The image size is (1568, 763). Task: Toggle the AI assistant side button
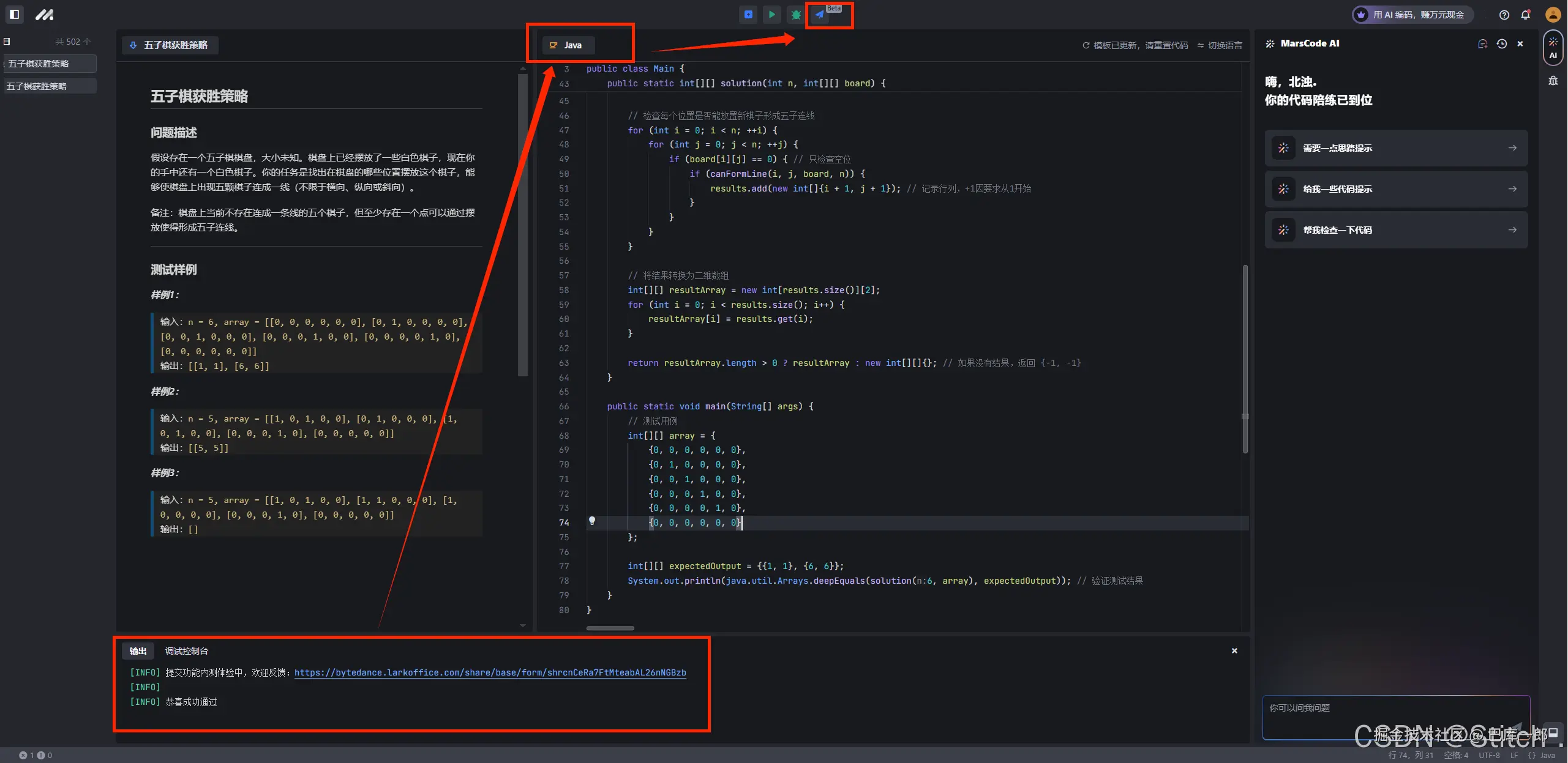tap(1553, 48)
